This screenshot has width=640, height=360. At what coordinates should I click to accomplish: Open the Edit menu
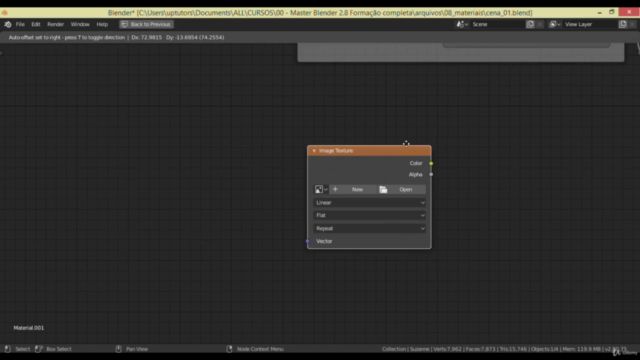(x=36, y=24)
